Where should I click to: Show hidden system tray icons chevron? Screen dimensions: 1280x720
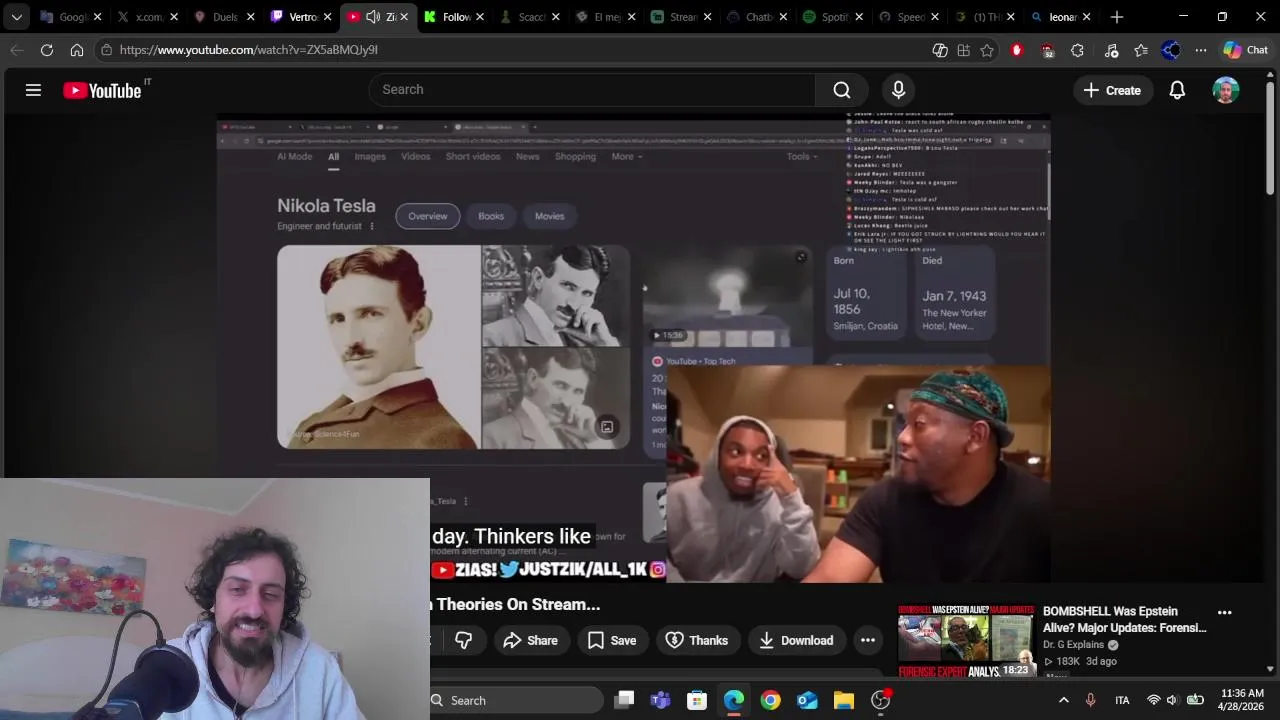[1063, 700]
